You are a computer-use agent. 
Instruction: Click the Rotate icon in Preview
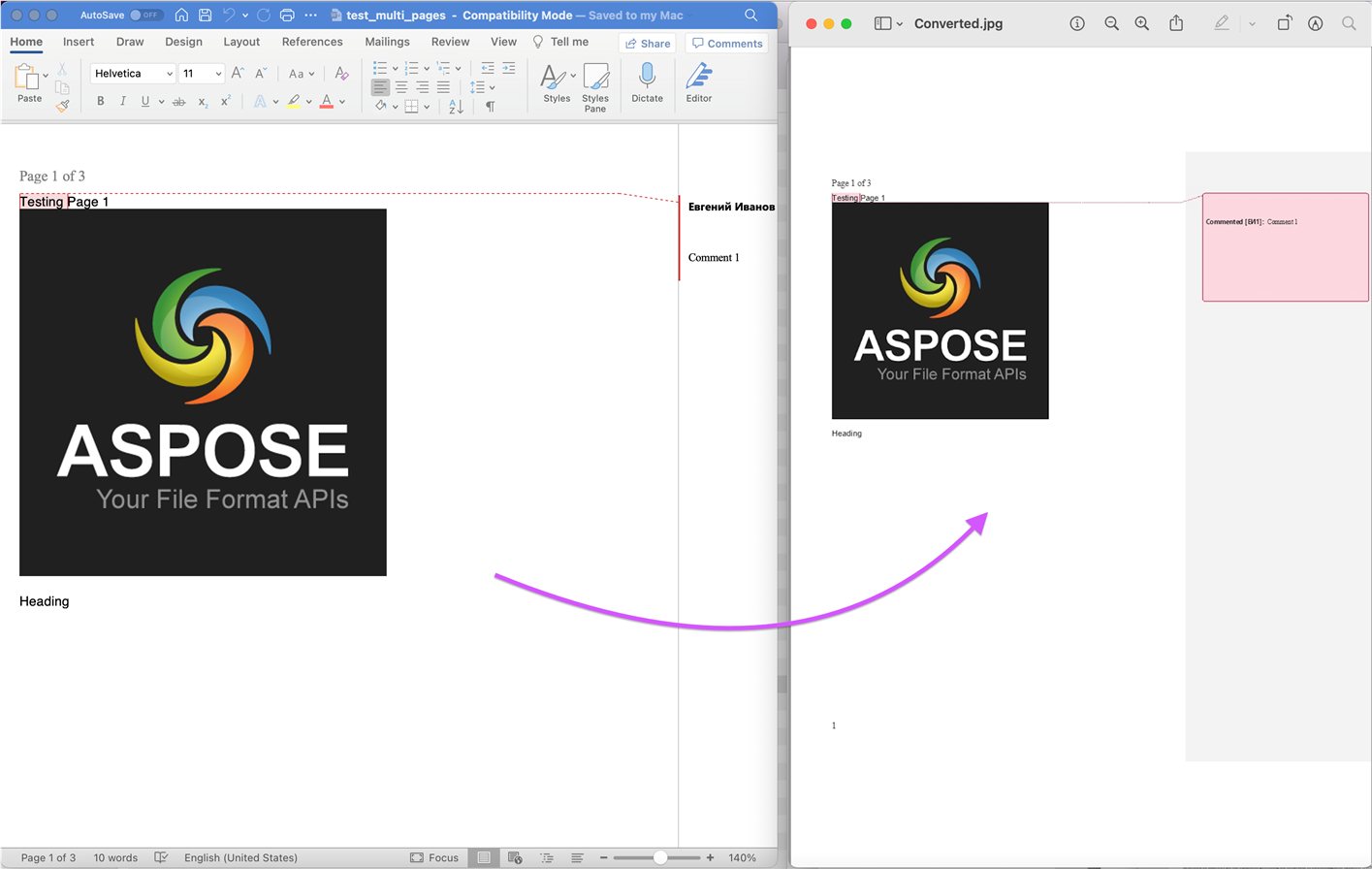[x=1284, y=23]
